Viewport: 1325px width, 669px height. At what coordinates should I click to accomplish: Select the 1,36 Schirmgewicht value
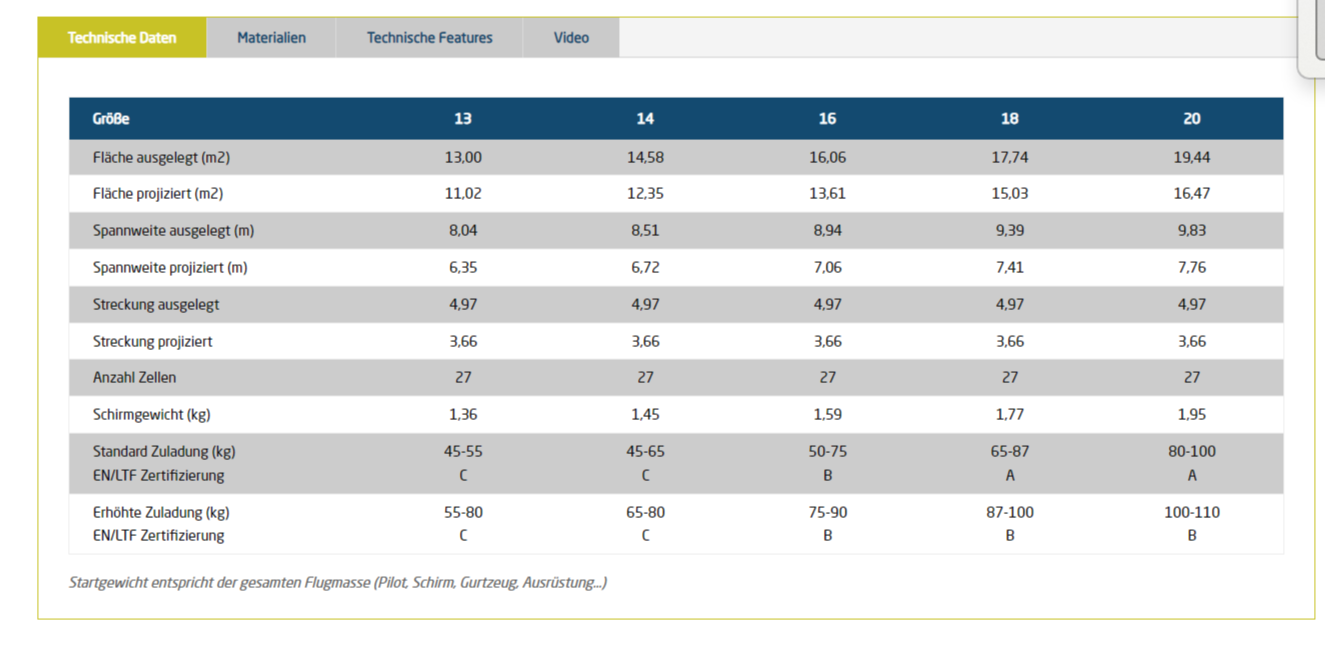[462, 414]
